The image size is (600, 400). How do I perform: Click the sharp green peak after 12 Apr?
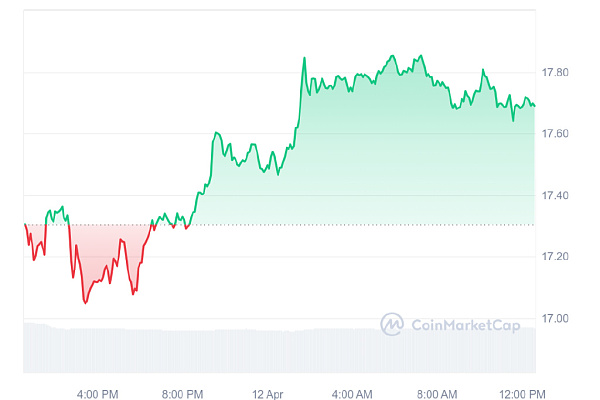(x=304, y=58)
